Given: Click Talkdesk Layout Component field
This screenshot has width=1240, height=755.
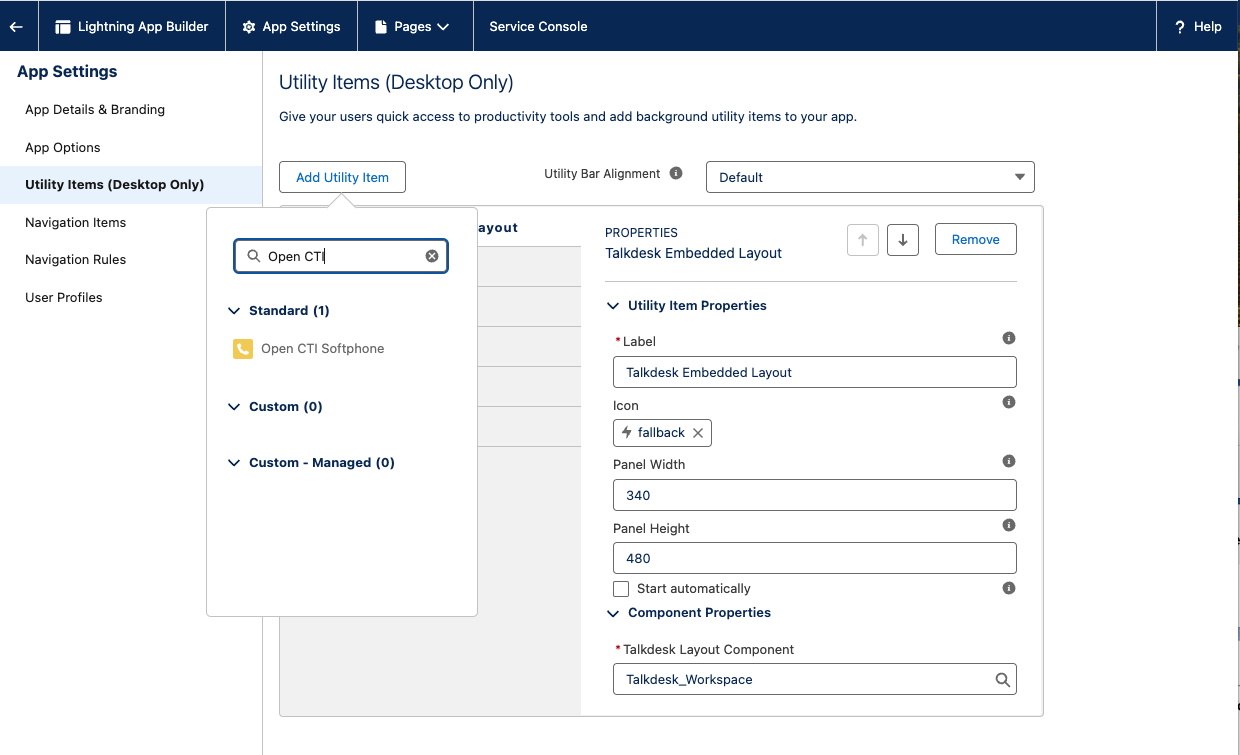Looking at the screenshot, I should coord(814,679).
